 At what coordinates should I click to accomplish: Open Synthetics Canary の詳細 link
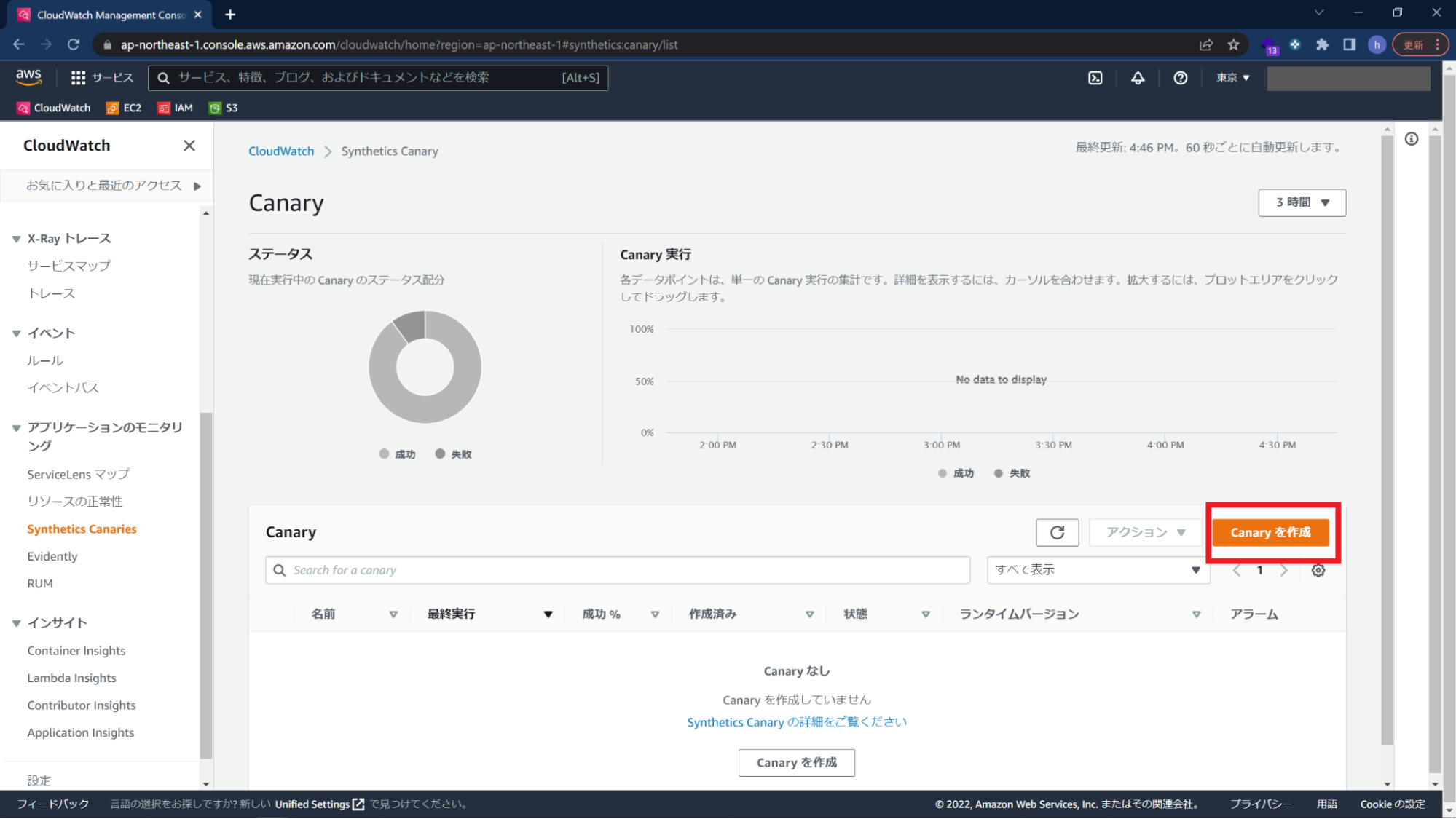click(x=797, y=722)
